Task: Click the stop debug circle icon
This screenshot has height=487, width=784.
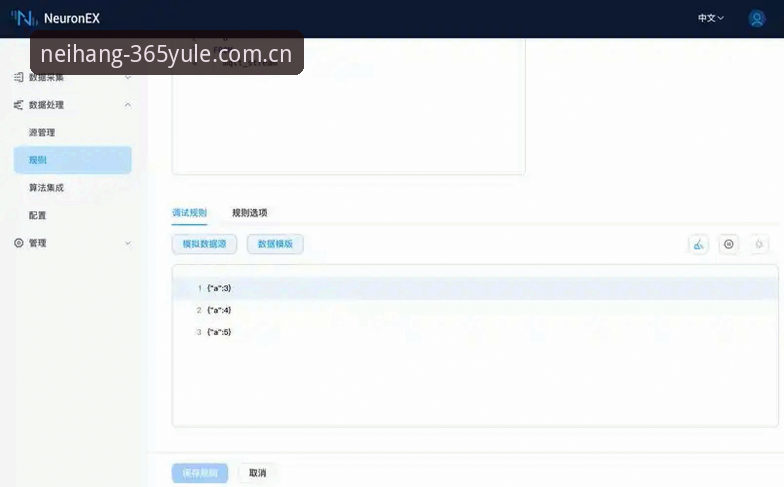Action: (728, 244)
